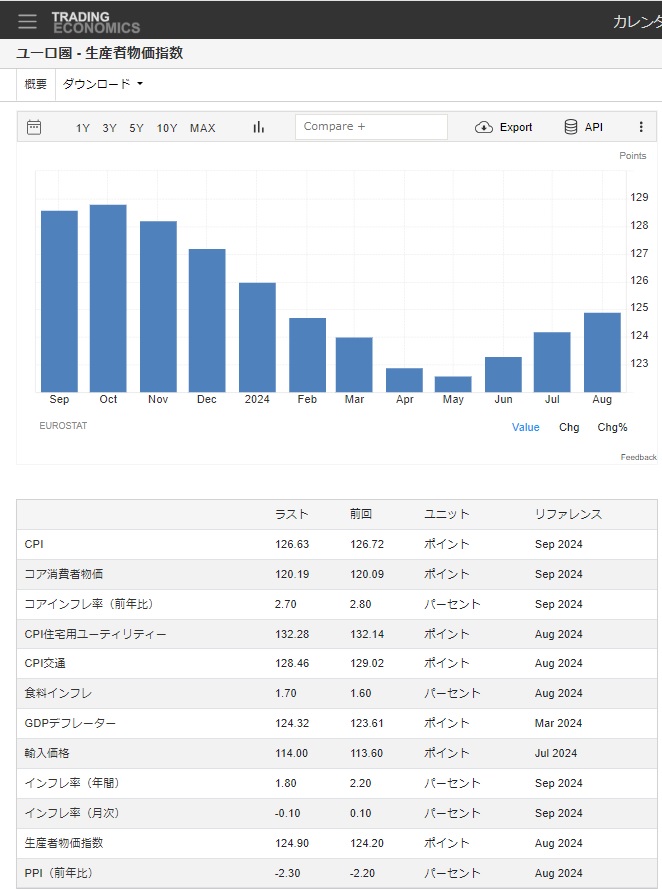The image size is (662, 889).
Task: Click the Export cloud download icon
Action: pyautogui.click(x=484, y=127)
